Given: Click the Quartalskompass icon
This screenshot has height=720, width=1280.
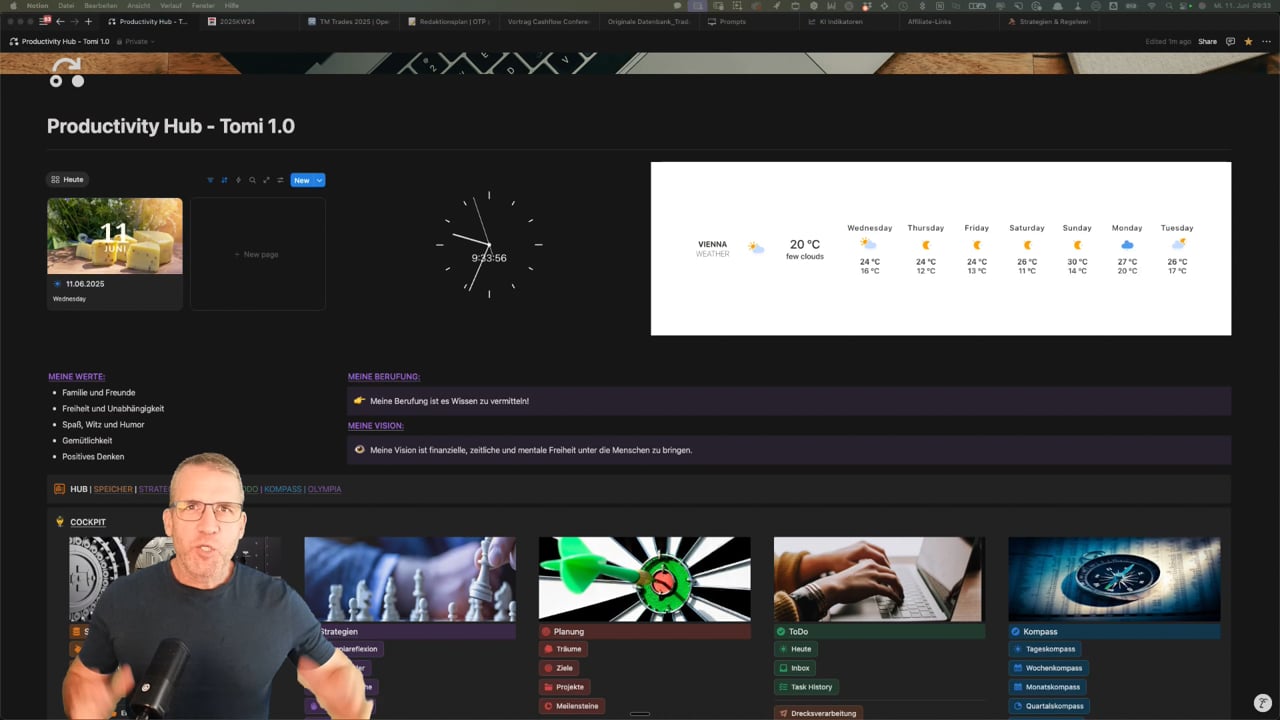Looking at the screenshot, I should point(1017,706).
